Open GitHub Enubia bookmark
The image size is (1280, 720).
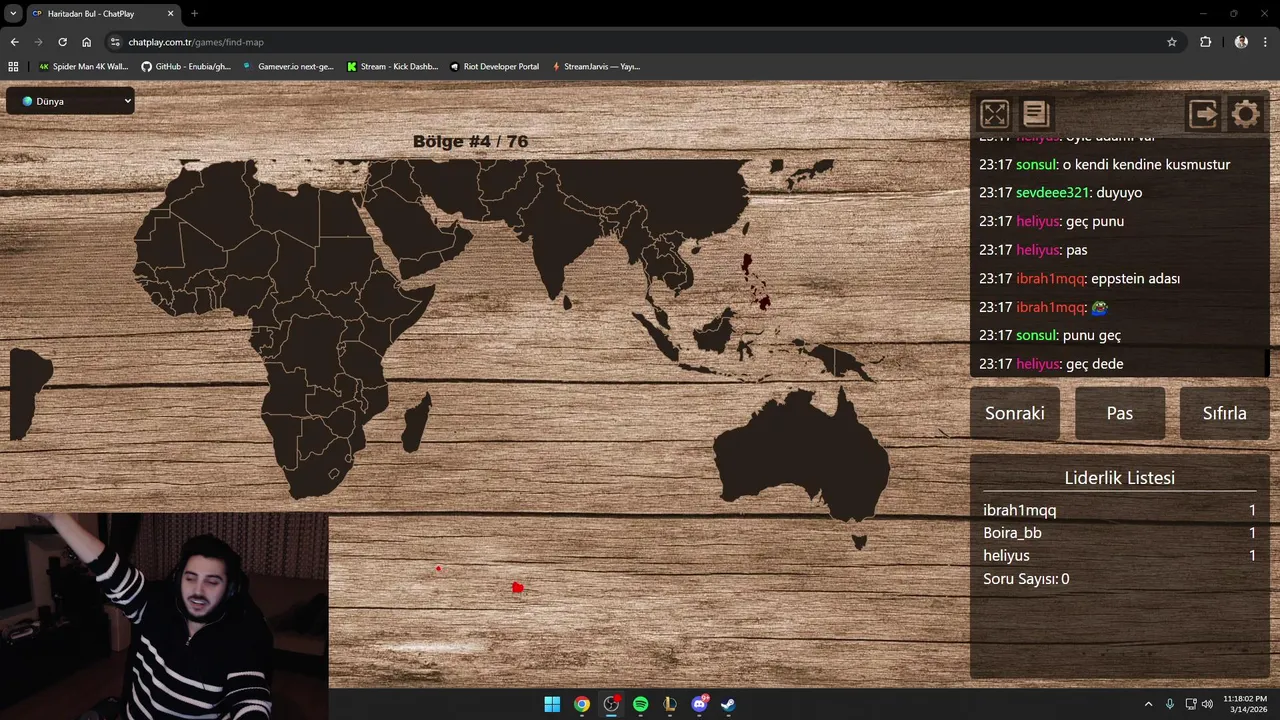[186, 66]
